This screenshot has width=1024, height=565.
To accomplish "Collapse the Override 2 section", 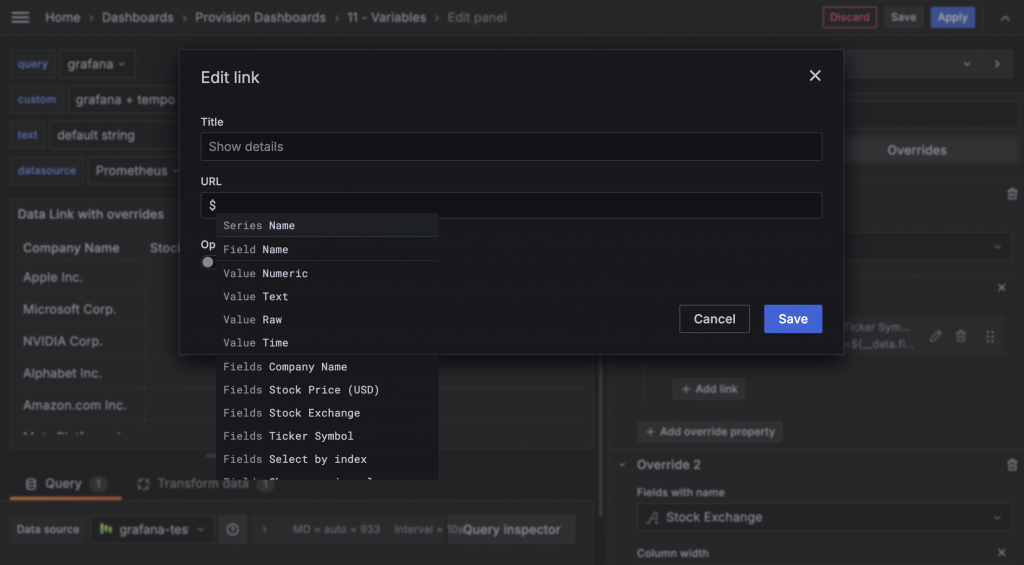I will (x=622, y=465).
